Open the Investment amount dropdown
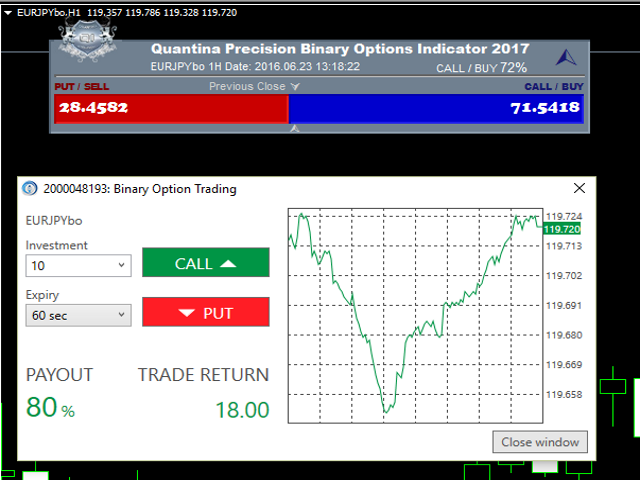This screenshot has height=480, width=640. click(78, 266)
